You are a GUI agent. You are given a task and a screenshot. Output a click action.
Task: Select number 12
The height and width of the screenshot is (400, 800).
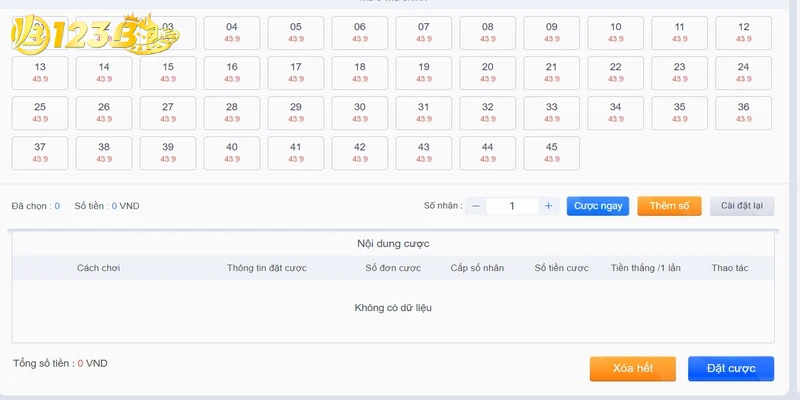[743, 33]
